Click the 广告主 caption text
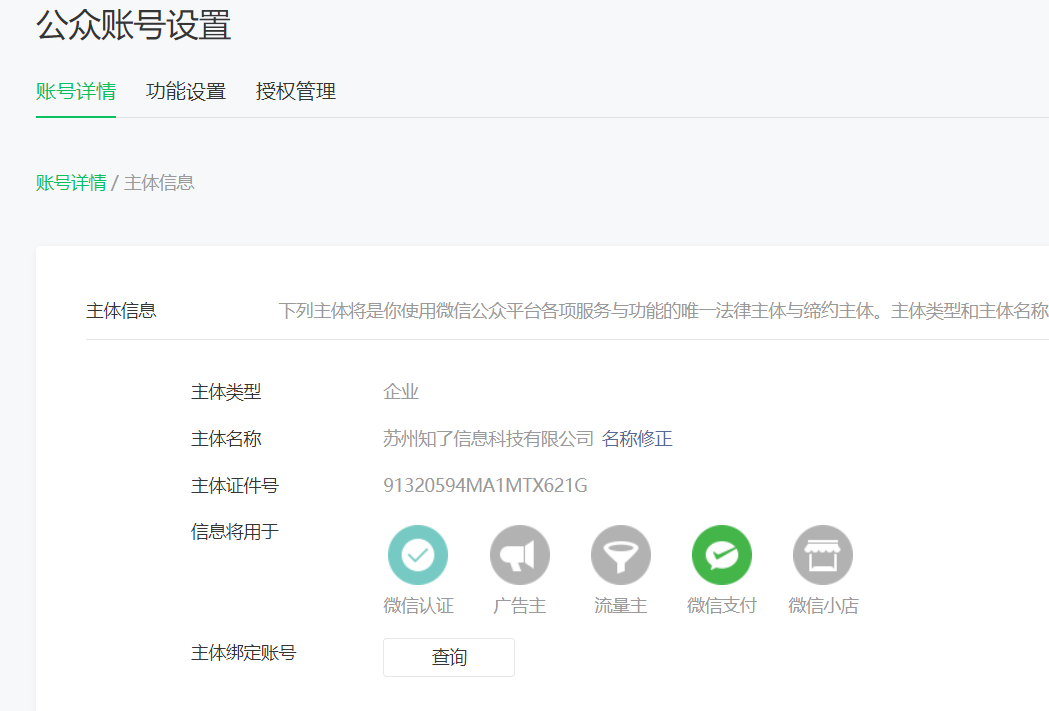 point(519,606)
